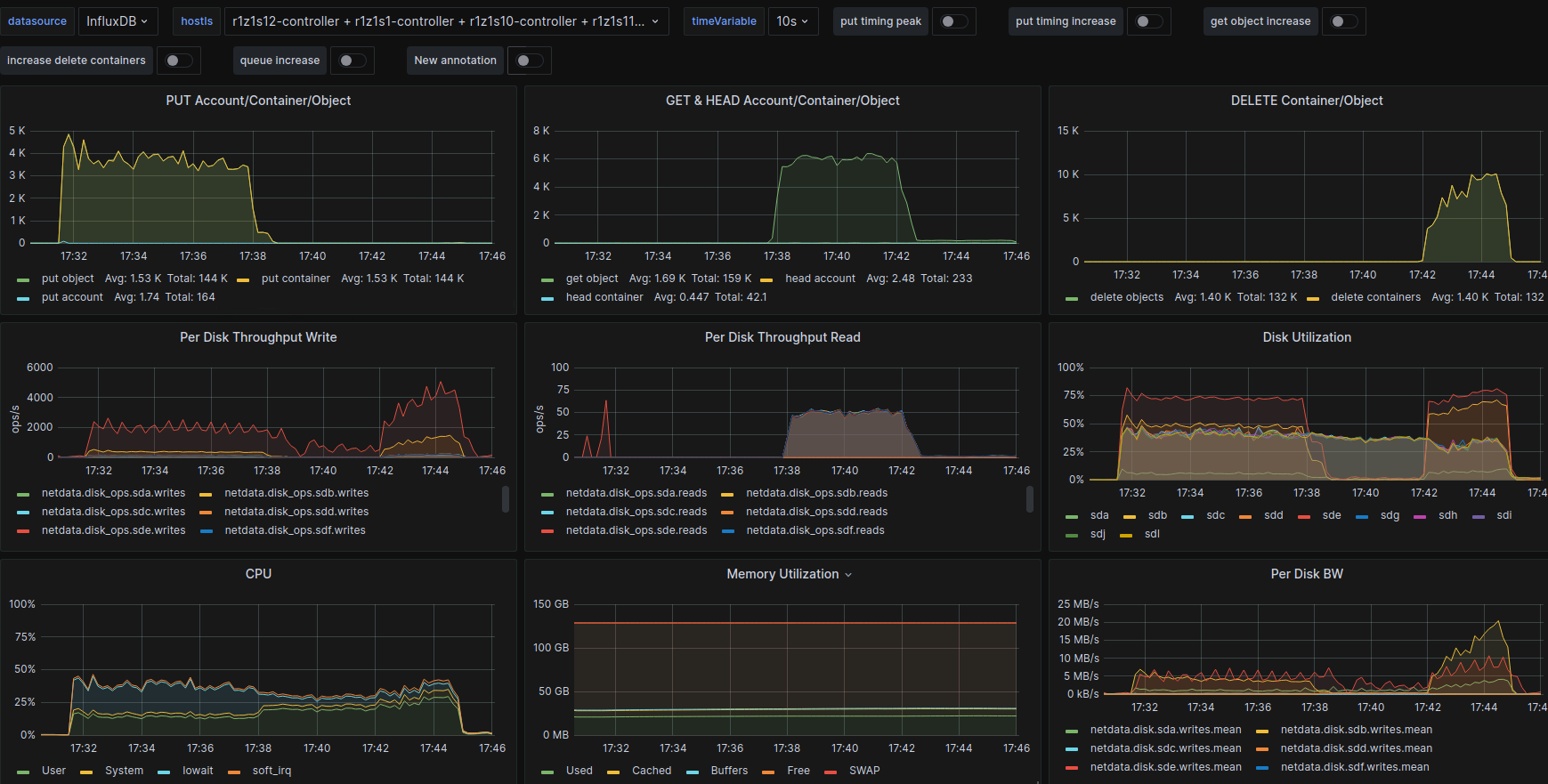This screenshot has height=784, width=1548.
Task: Open the timeVariable 10s interval dropdown
Action: (791, 21)
